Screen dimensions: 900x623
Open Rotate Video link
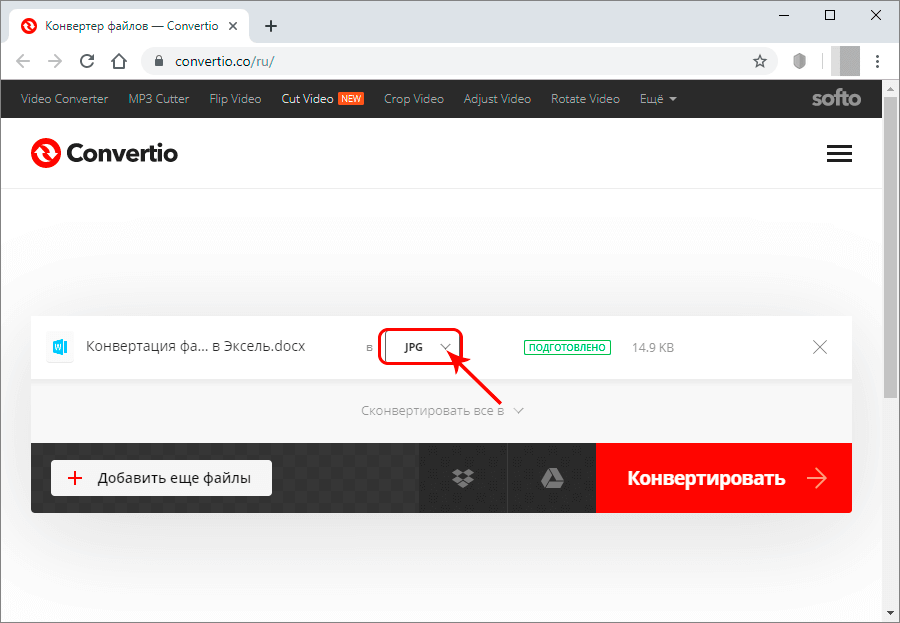point(585,99)
